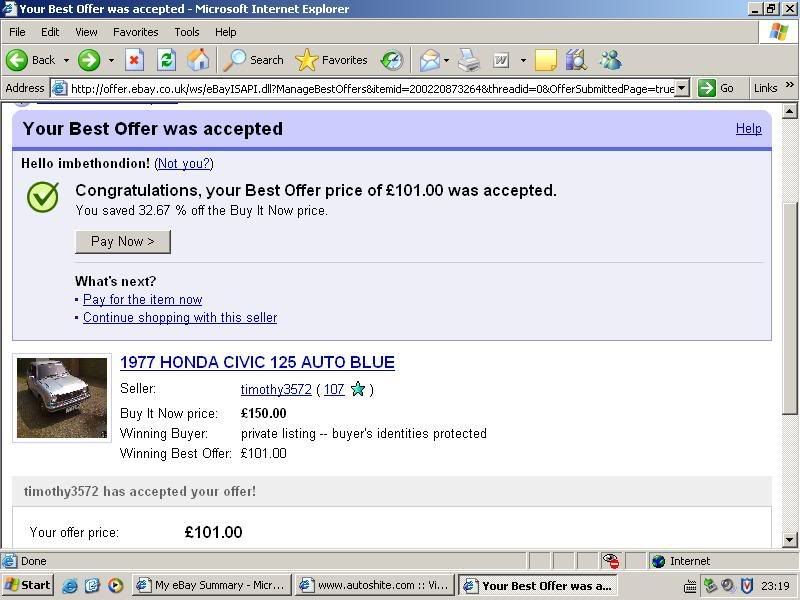Open the History toolbar icon
This screenshot has height=600, width=800.
point(392,60)
